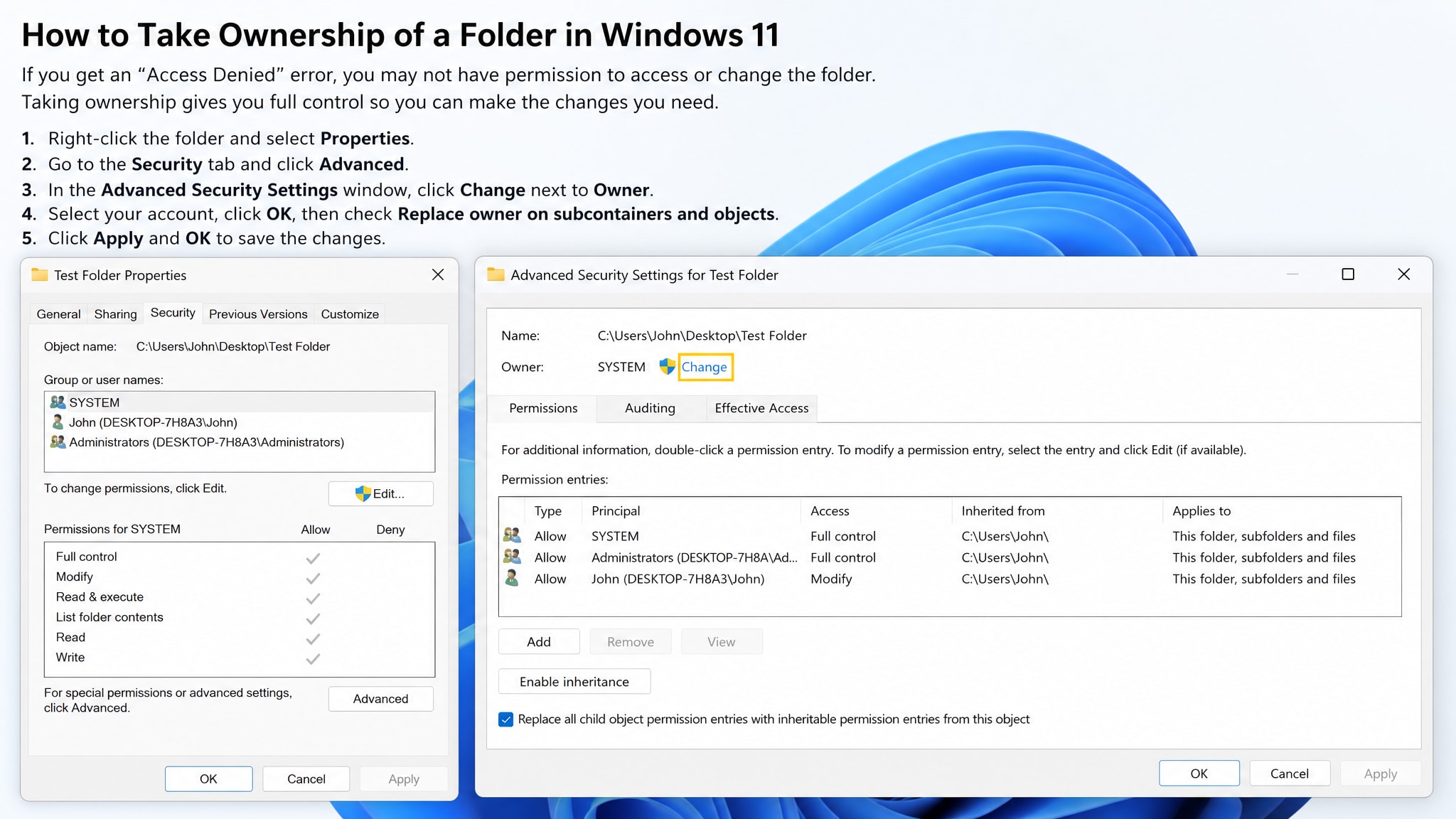Click the Remove permission entry button
The image size is (1456, 819).
631,641
